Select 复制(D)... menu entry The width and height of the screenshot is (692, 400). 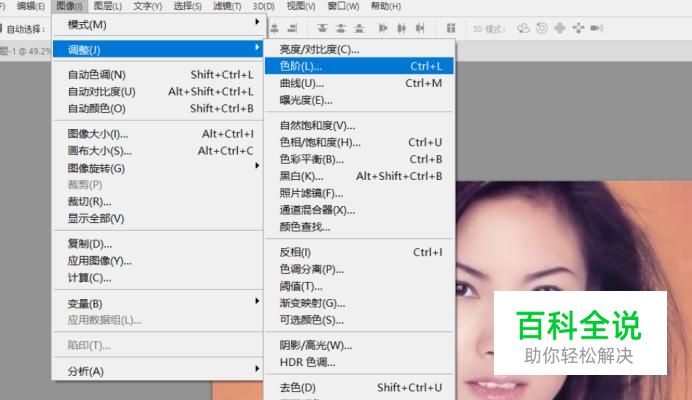coord(158,244)
